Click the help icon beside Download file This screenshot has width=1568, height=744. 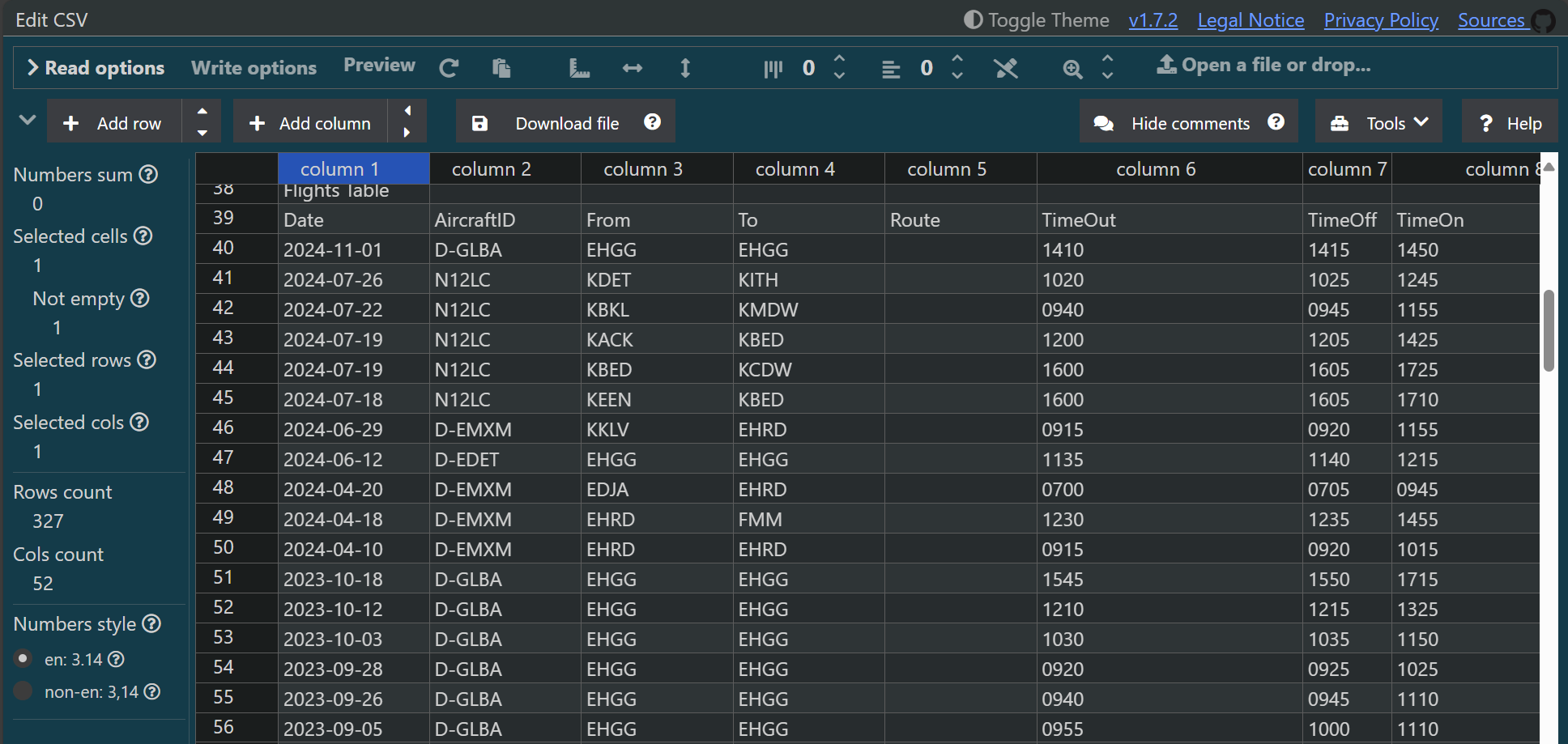pyautogui.click(x=652, y=121)
